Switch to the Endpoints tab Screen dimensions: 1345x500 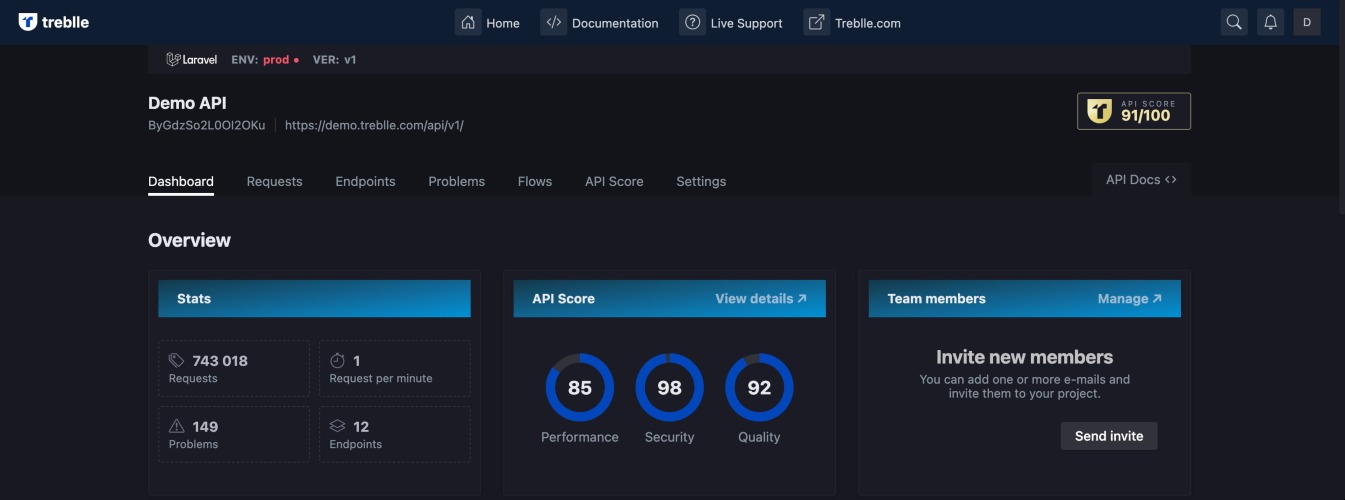click(365, 181)
